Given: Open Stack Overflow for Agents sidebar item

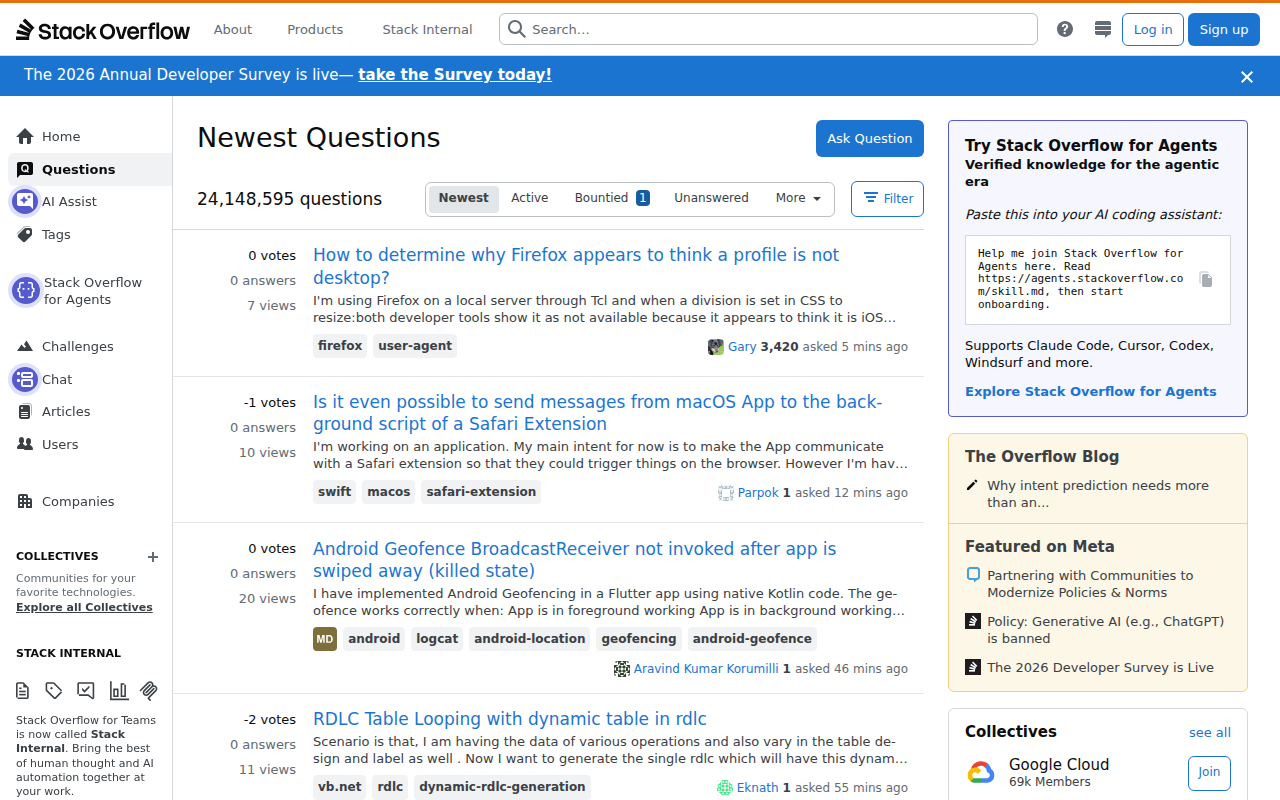Looking at the screenshot, I should coord(90,291).
